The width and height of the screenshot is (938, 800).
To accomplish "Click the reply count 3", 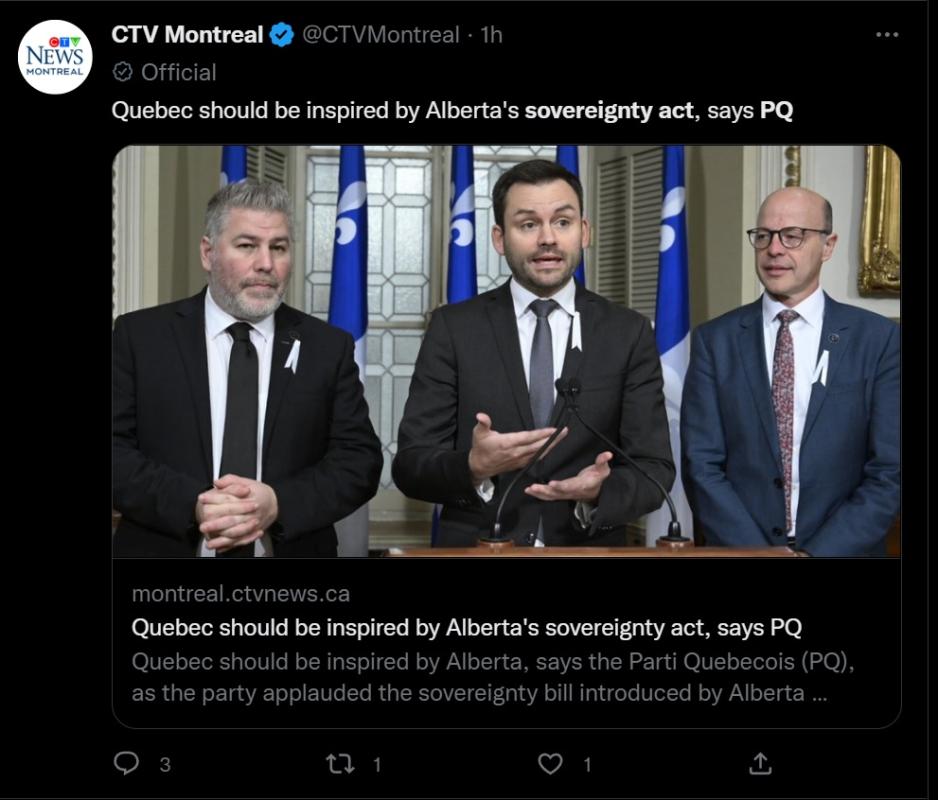I will 165,764.
